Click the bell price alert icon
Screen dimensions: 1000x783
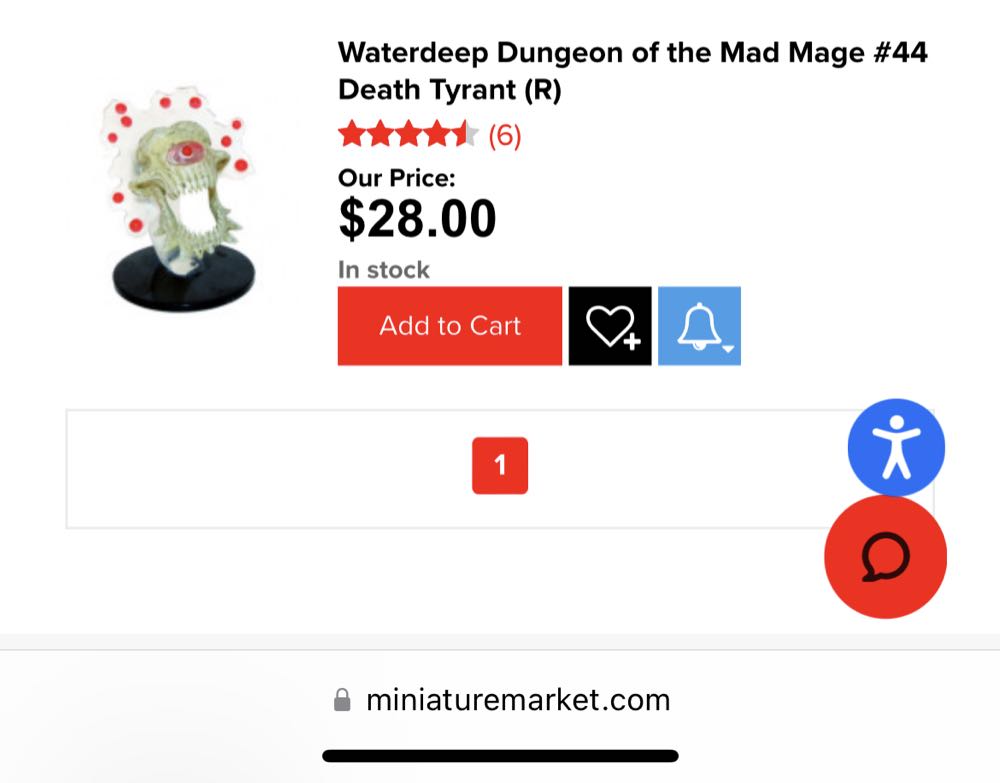[x=699, y=326]
